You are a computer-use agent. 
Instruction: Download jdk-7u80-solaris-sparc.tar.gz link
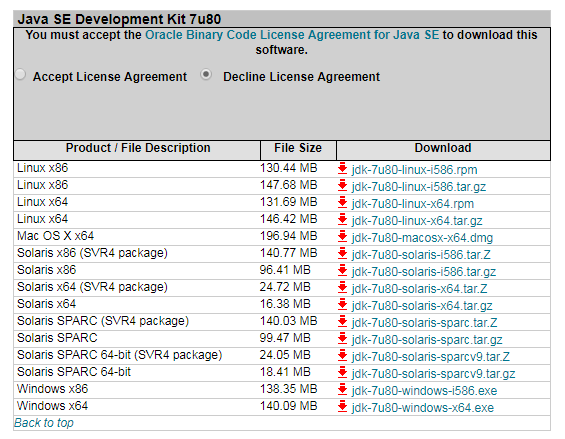[x=427, y=340]
